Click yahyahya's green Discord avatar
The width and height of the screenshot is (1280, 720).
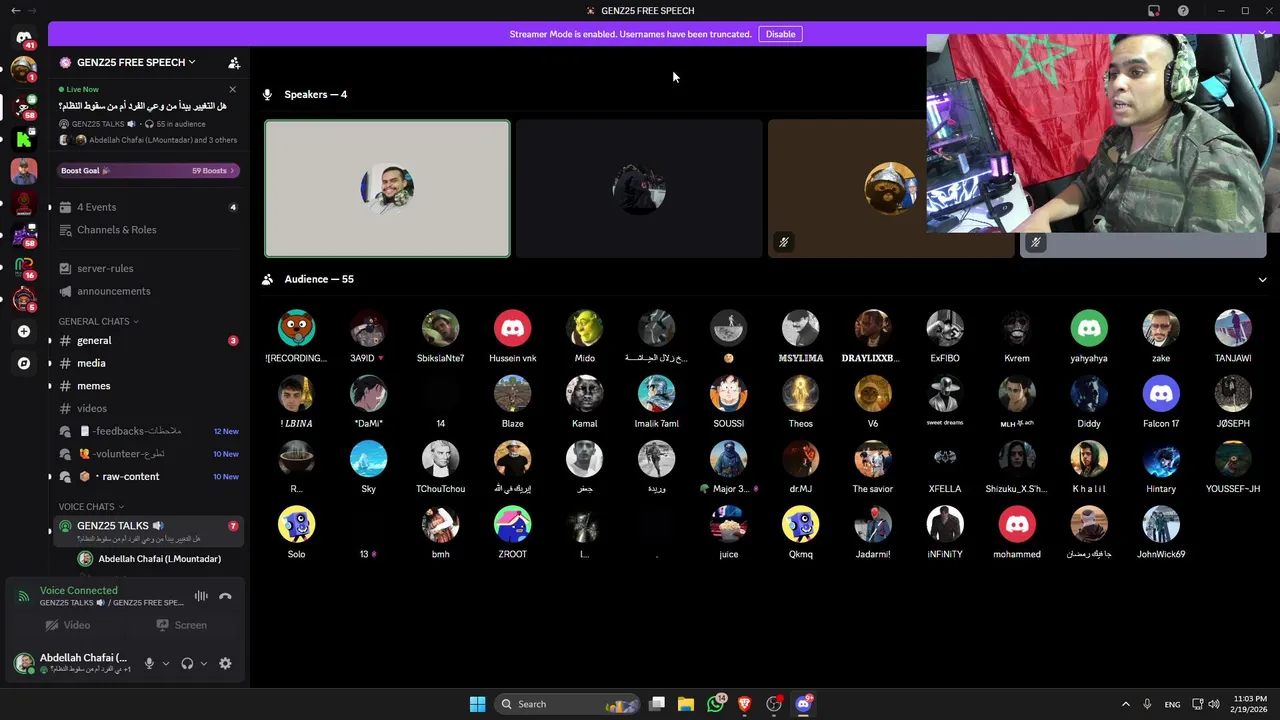[x=1089, y=328]
